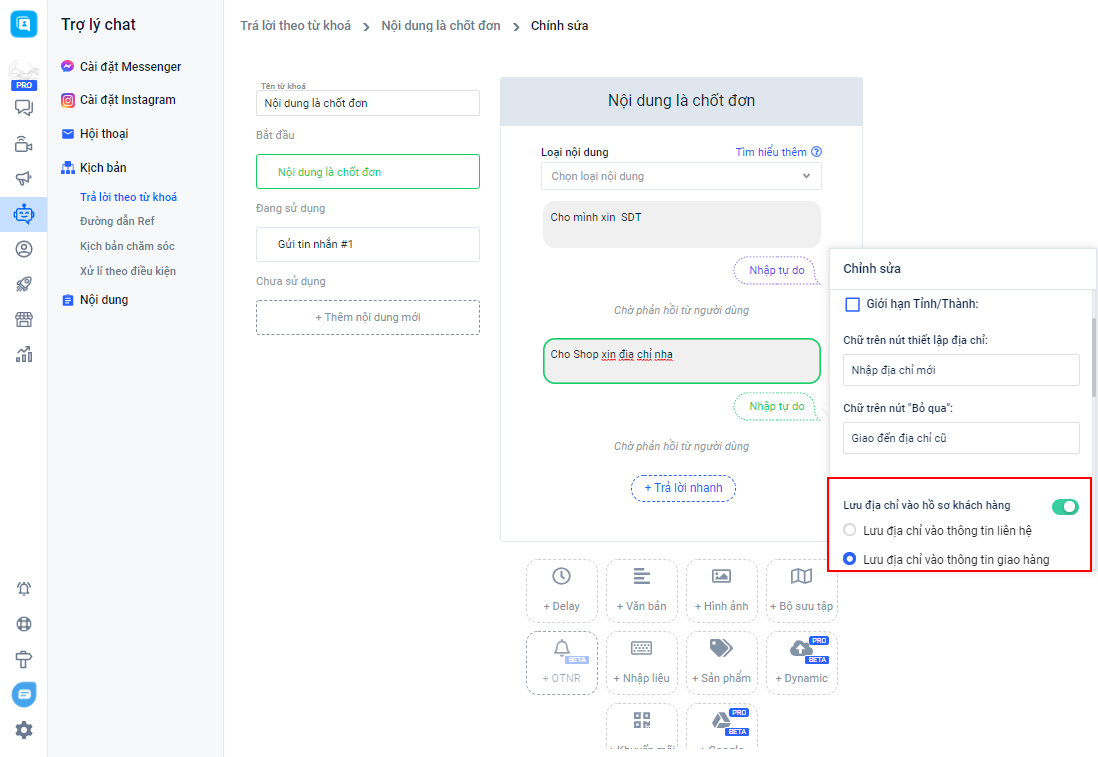This screenshot has height=757, width=1098.
Task: Open the Nhập tự do option under SDT message
Action: [x=776, y=271]
